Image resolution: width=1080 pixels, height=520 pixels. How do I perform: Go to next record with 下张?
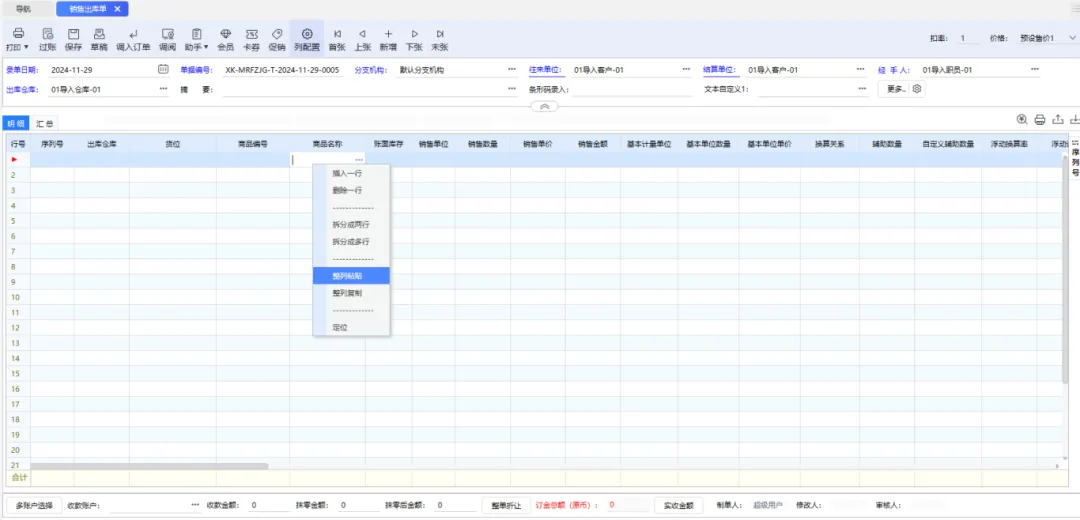(414, 40)
